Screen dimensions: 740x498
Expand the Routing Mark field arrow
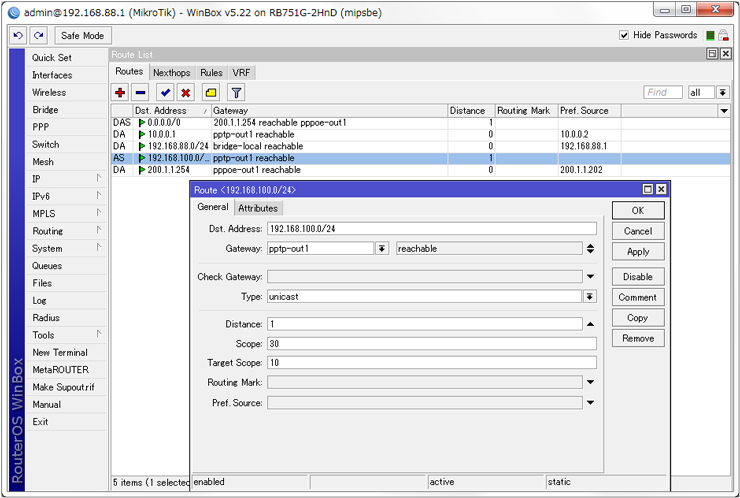(590, 382)
